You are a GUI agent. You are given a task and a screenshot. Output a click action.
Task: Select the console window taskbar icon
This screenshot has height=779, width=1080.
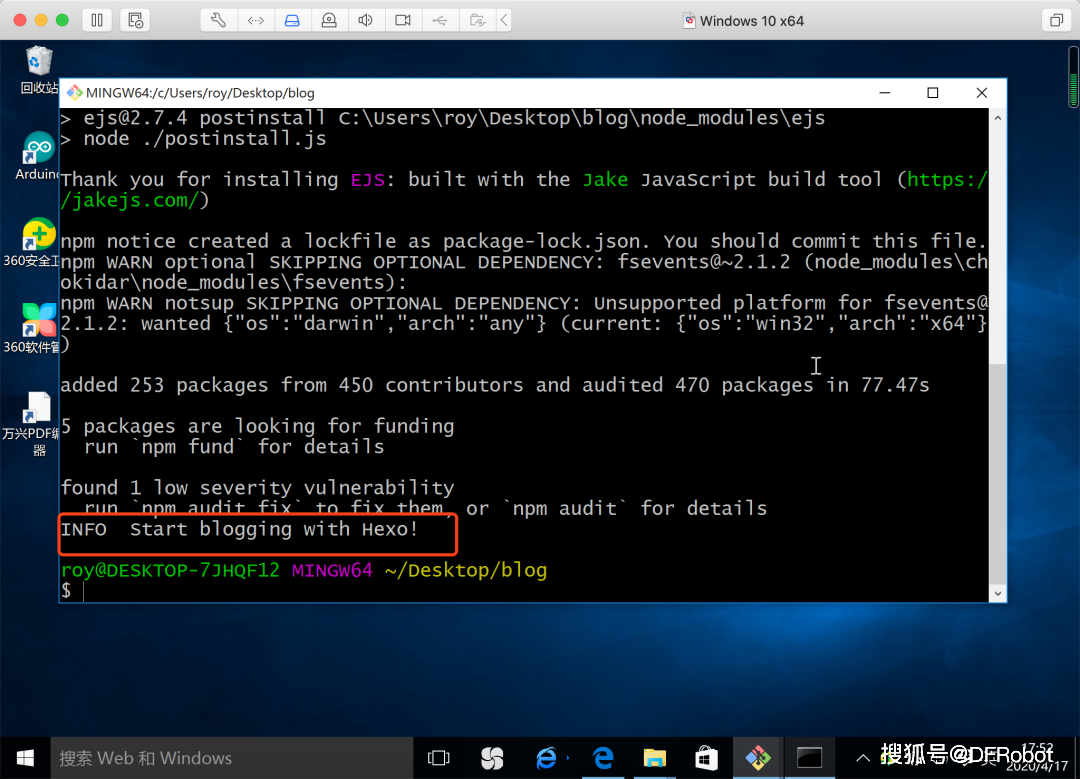pyautogui.click(x=809, y=758)
